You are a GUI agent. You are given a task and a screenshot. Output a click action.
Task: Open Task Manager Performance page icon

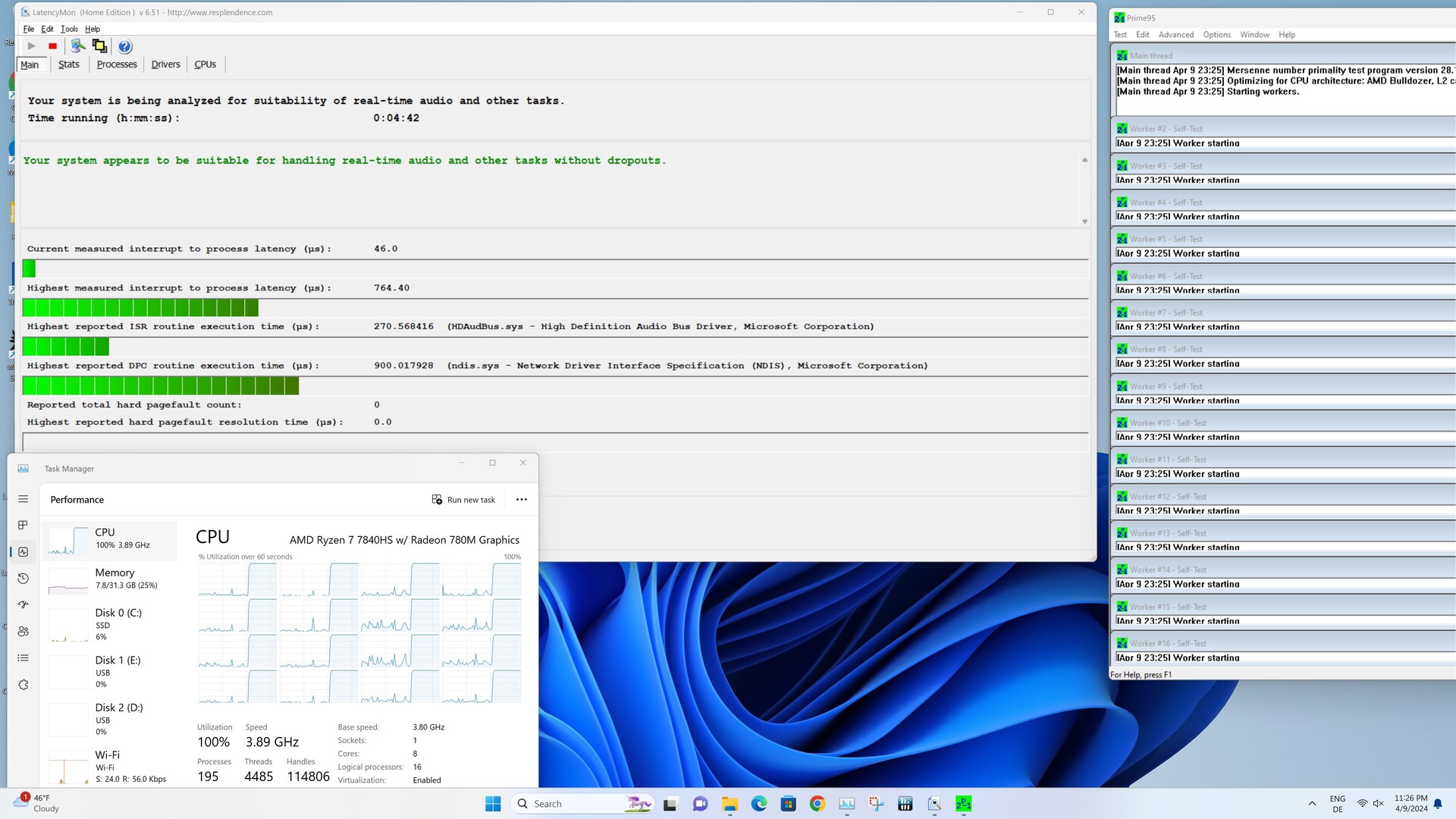(x=23, y=552)
